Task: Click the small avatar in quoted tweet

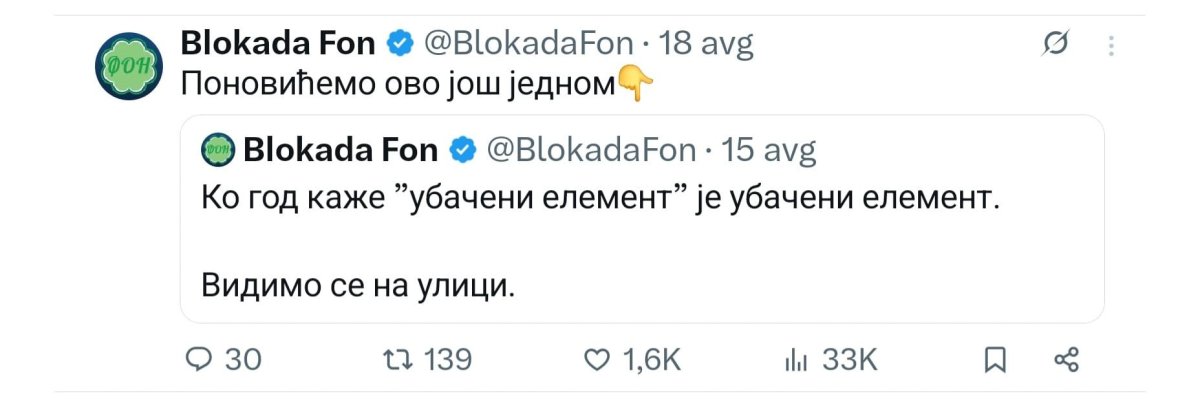Action: click(x=219, y=150)
